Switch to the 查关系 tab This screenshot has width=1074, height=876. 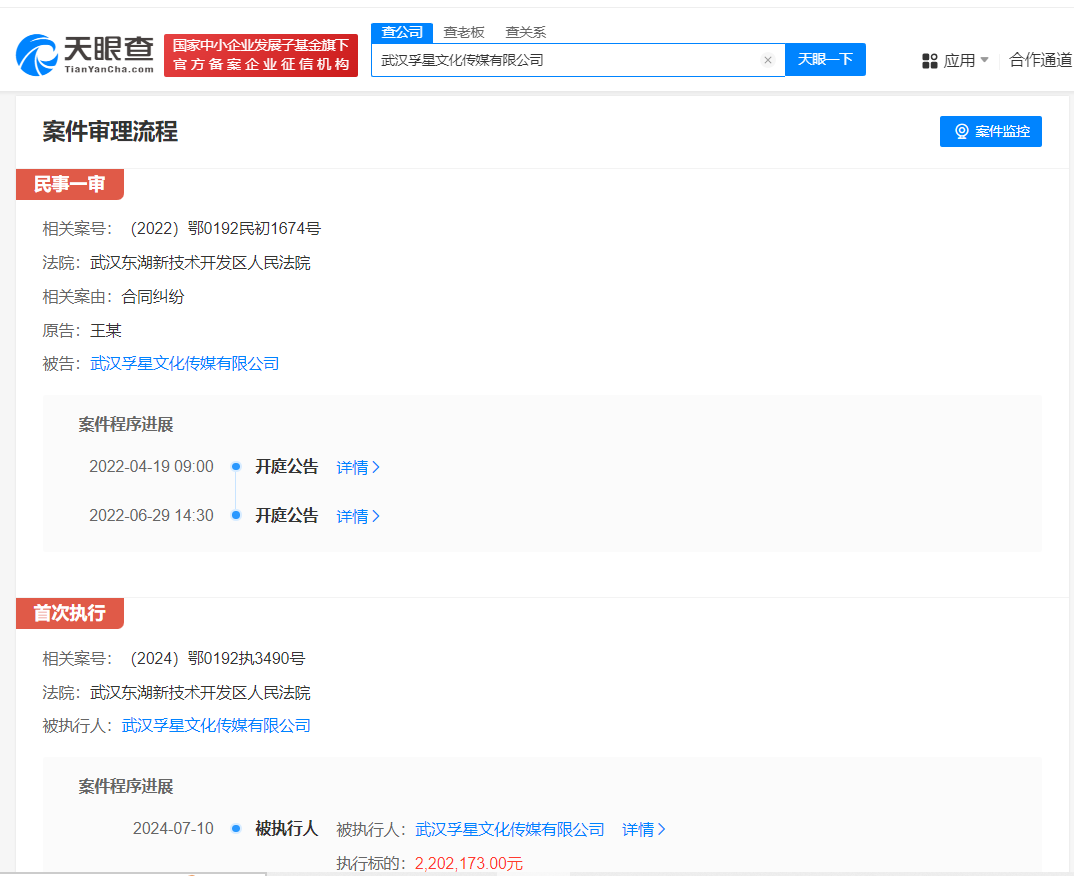tap(525, 32)
